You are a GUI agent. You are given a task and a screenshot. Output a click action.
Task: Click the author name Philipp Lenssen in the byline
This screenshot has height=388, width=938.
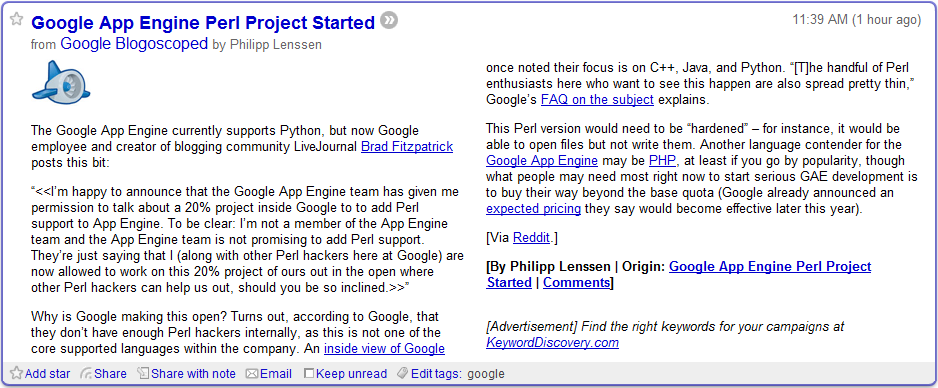point(275,45)
